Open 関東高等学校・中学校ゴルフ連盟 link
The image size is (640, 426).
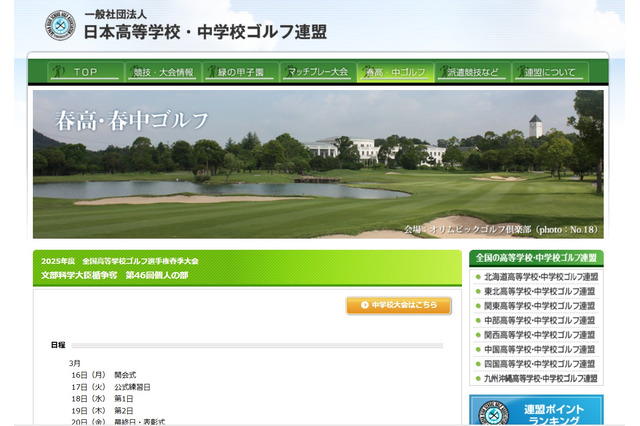(x=540, y=306)
